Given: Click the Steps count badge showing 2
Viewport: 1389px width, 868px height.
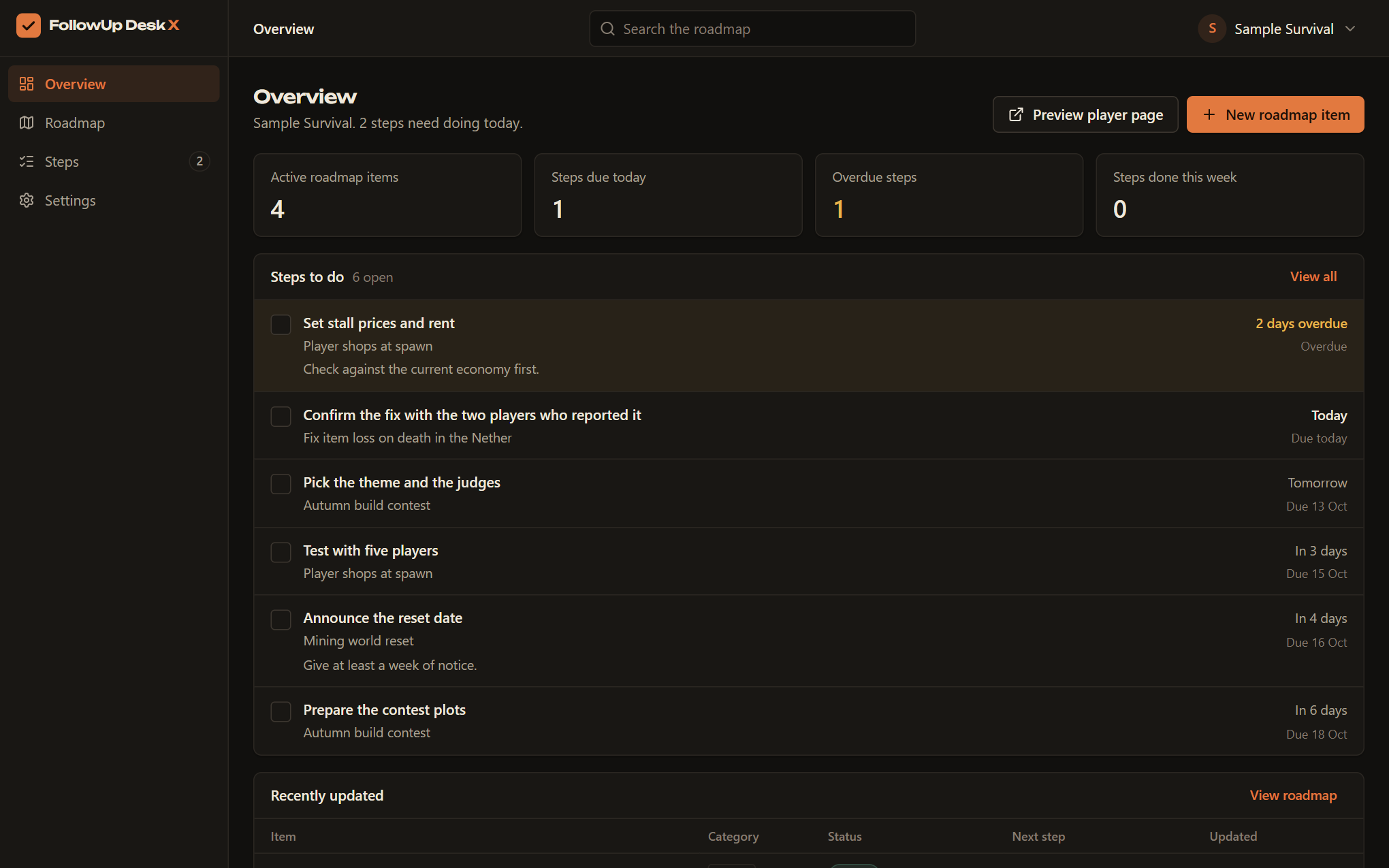Looking at the screenshot, I should (x=199, y=161).
